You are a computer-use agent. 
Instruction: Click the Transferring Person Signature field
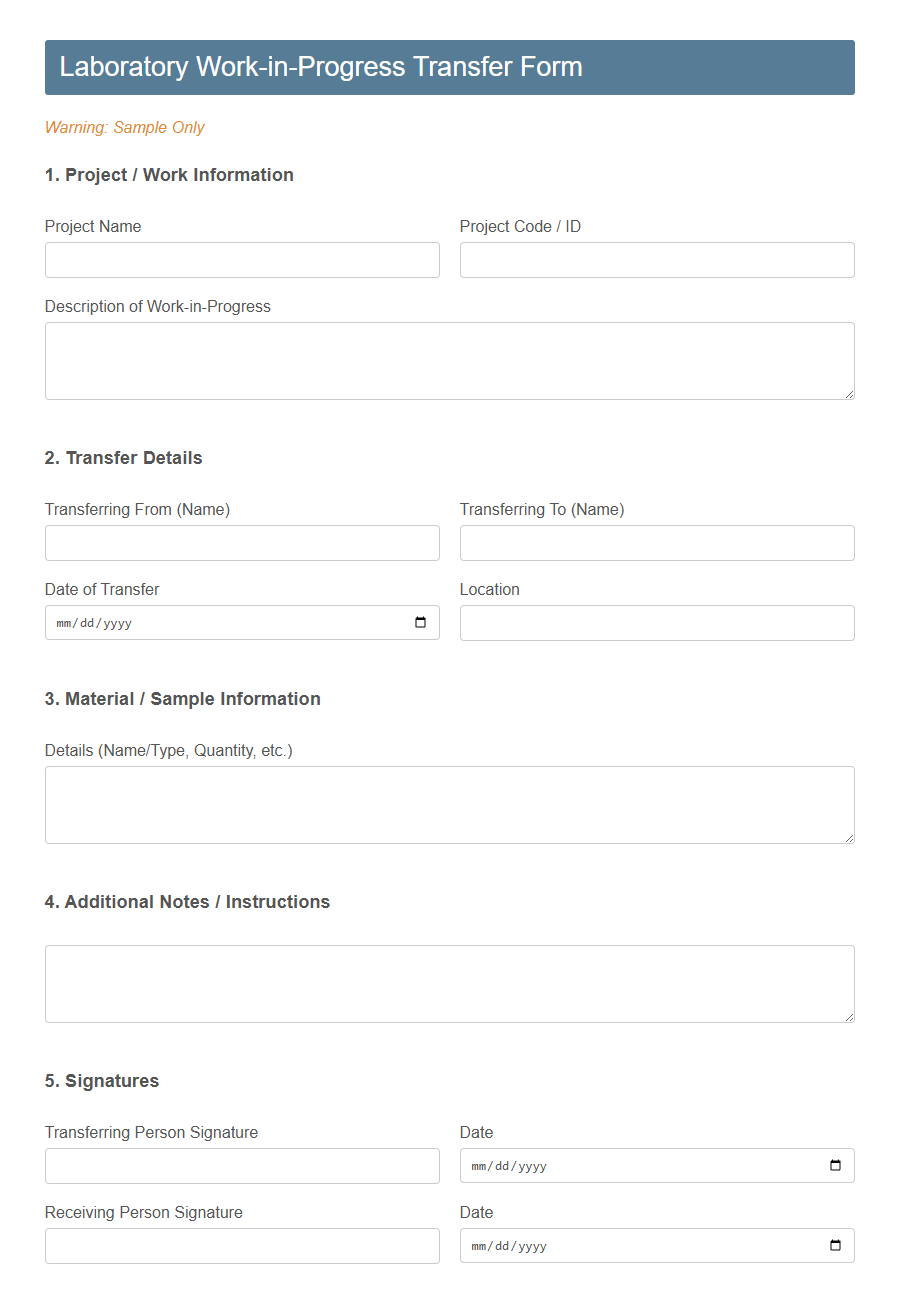click(242, 1165)
